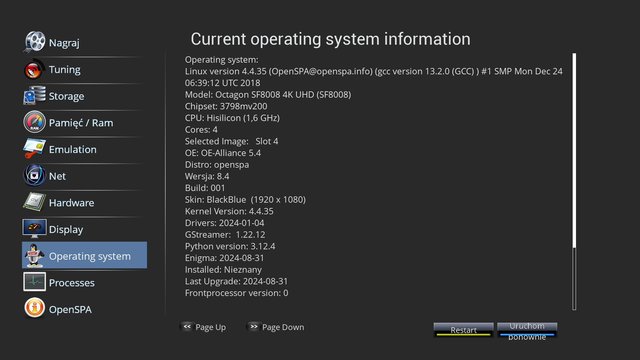640x360 pixels.
Task: Click the Distro: openspa line
Action: click(x=217, y=164)
